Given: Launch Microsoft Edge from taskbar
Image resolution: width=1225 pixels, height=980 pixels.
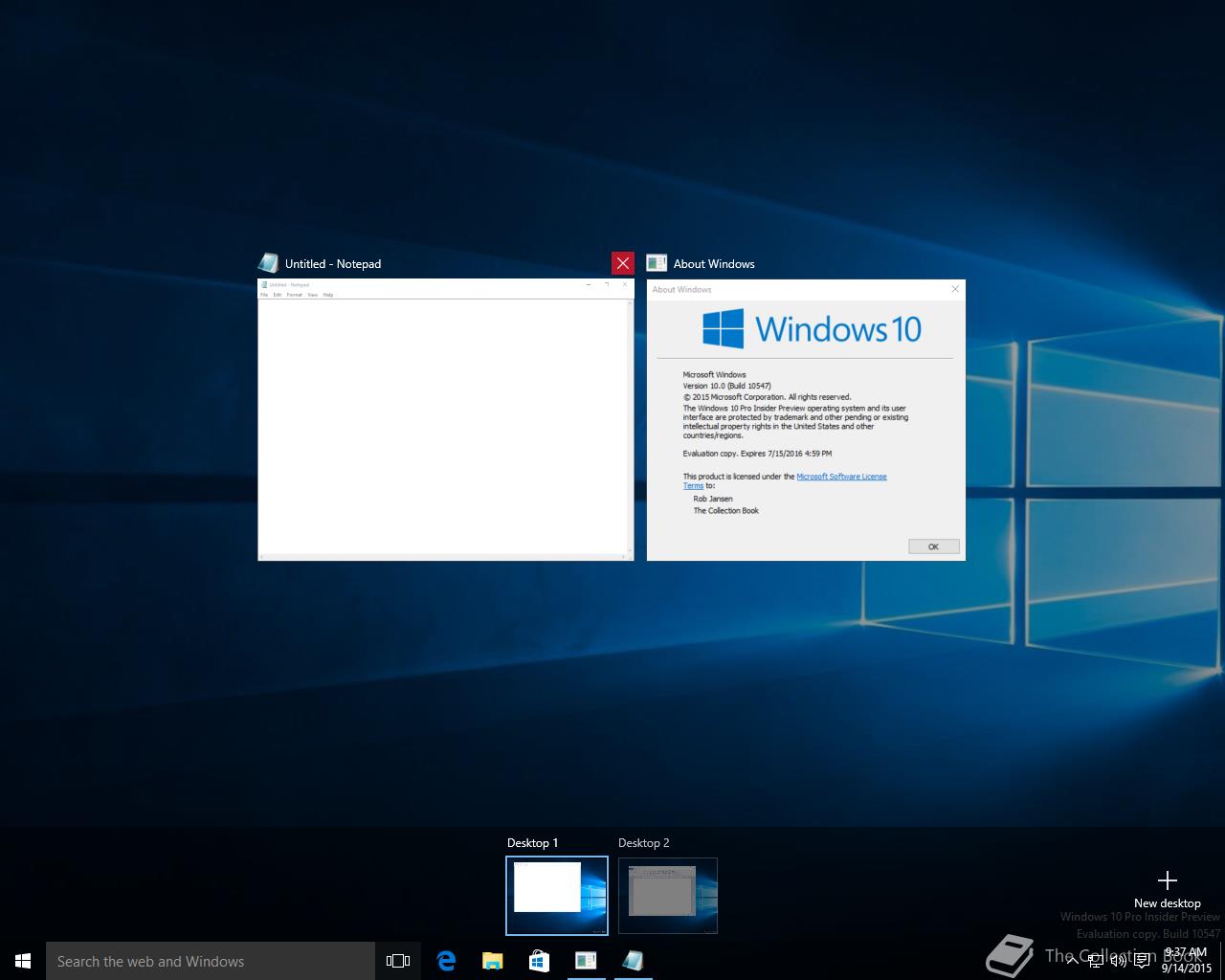Looking at the screenshot, I should coord(446,961).
